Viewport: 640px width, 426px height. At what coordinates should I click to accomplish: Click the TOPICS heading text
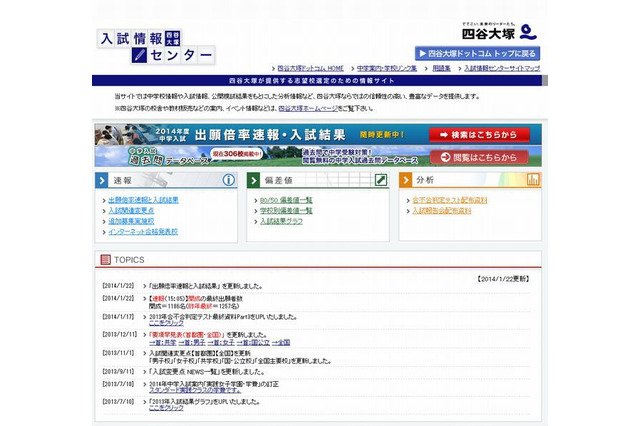click(x=129, y=260)
